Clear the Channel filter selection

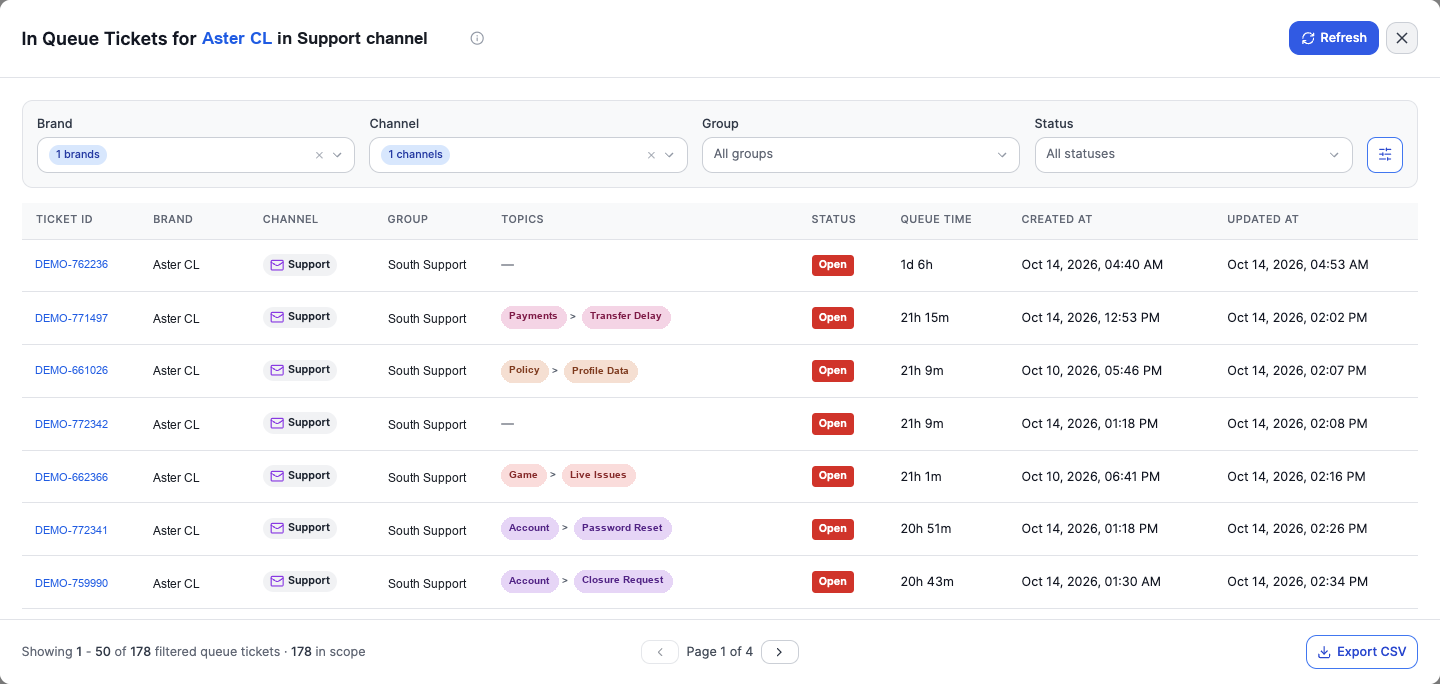pos(651,155)
